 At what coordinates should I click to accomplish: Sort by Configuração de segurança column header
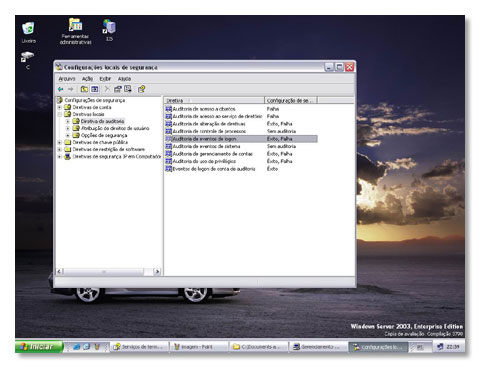[x=291, y=100]
